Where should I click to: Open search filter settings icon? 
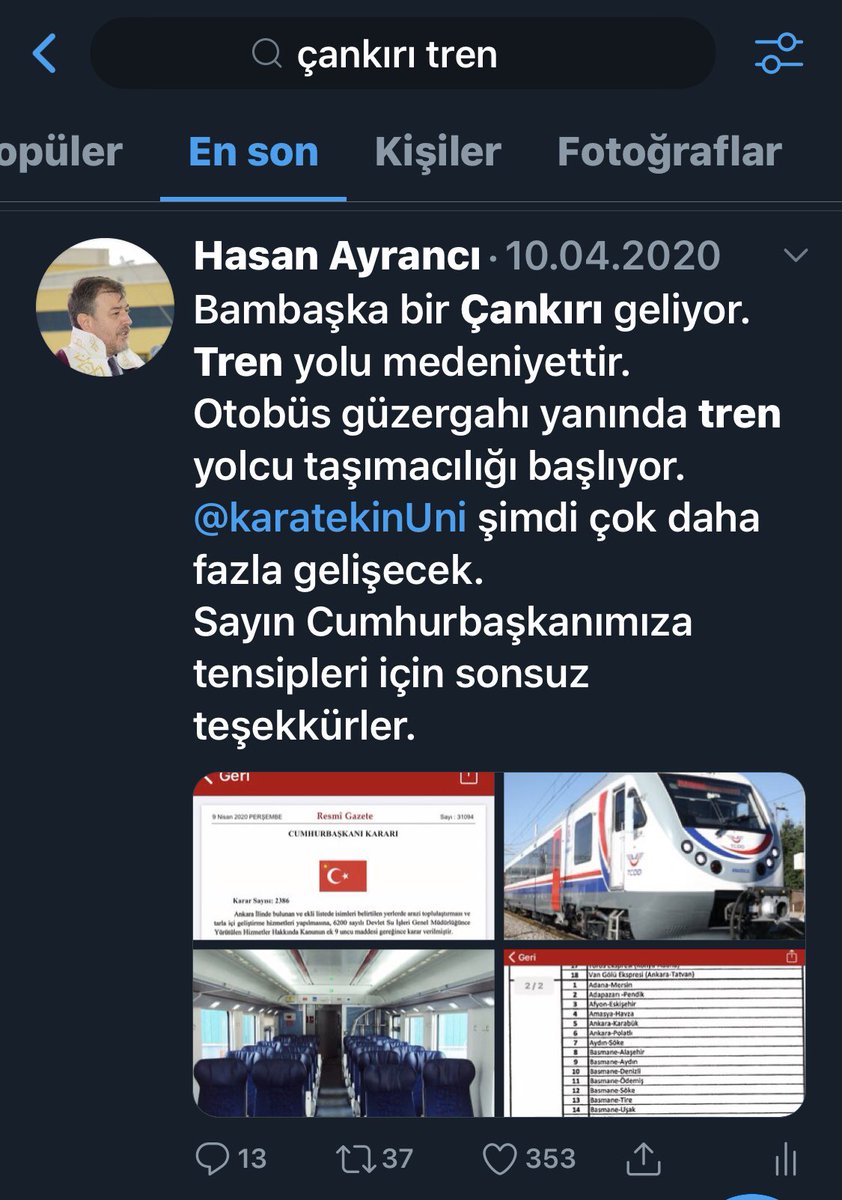point(778,54)
